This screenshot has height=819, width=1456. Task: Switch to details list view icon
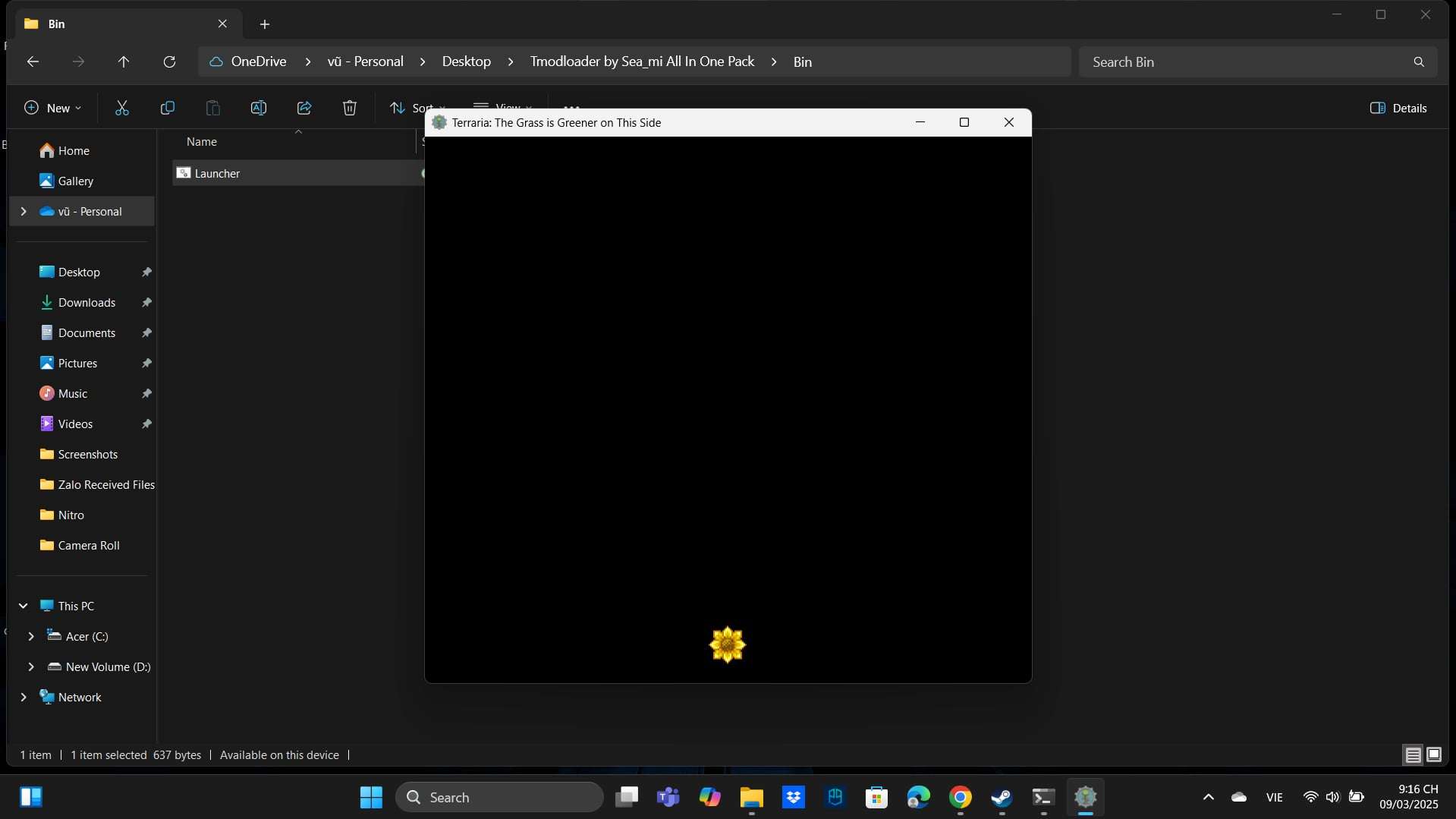tap(1413, 754)
